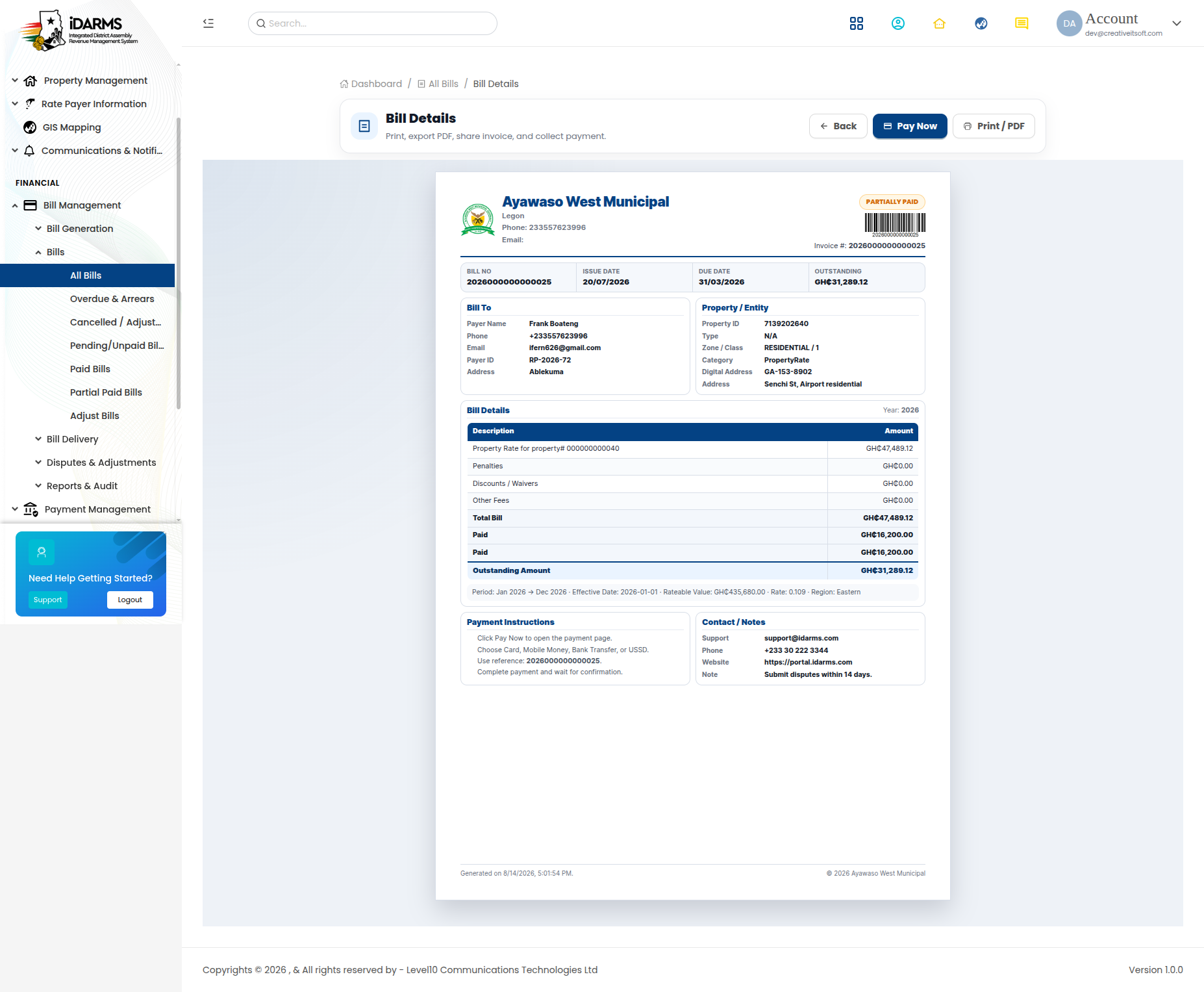Expand Disputes & Adjustments submenu
This screenshot has width=1204, height=992.
coord(38,463)
